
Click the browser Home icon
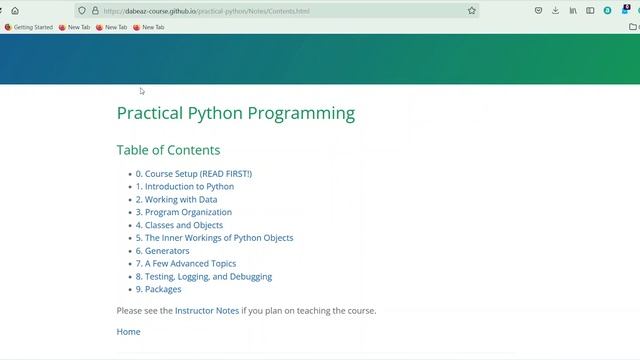click(15, 11)
